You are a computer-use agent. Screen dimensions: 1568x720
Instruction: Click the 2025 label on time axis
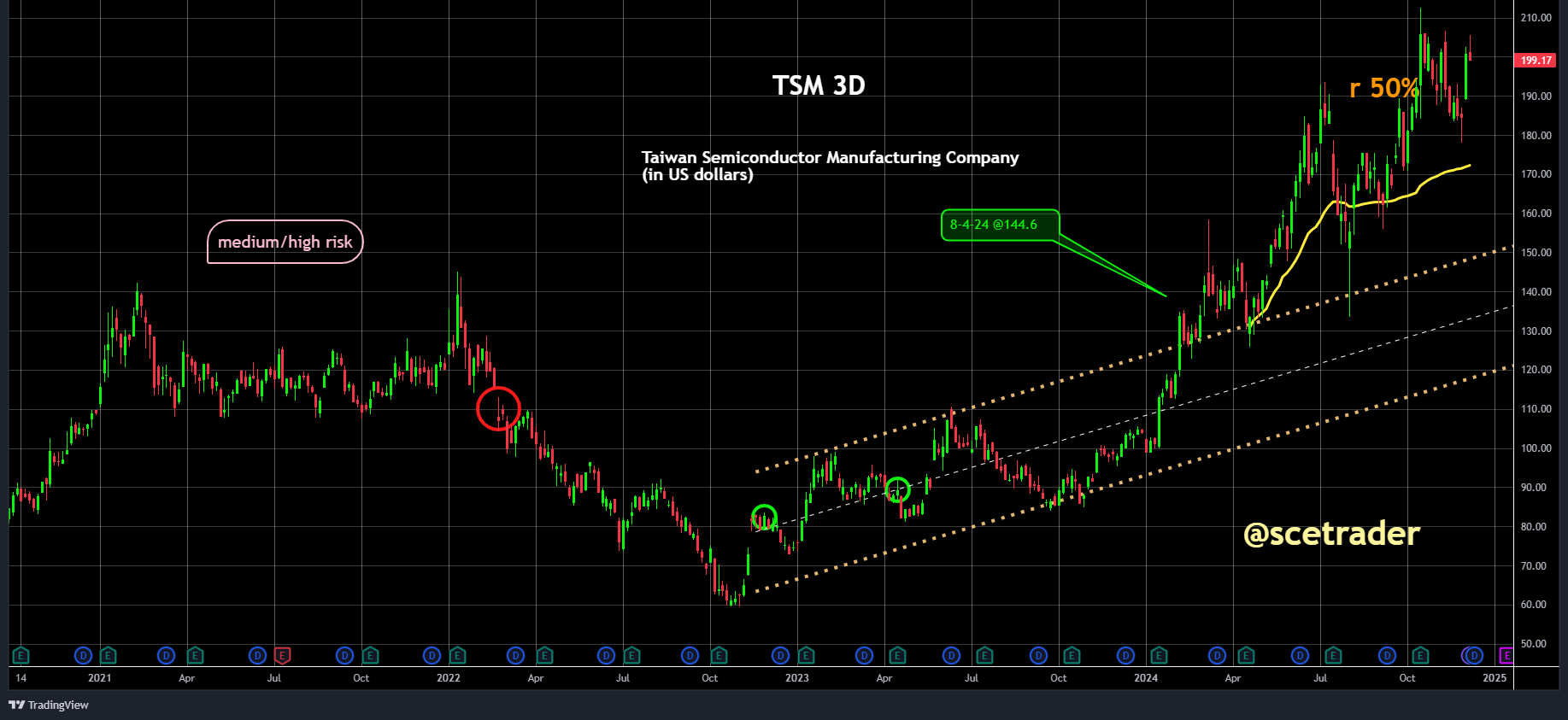tap(1495, 678)
